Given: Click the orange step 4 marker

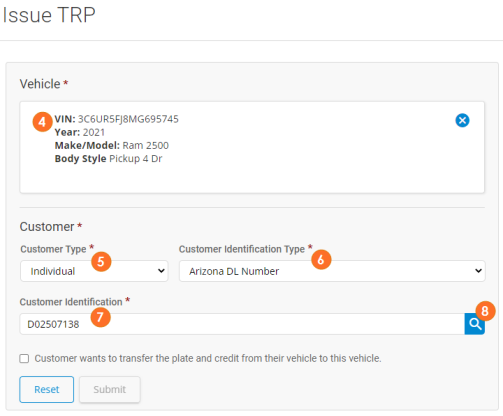Looking at the screenshot, I should 42,122.
